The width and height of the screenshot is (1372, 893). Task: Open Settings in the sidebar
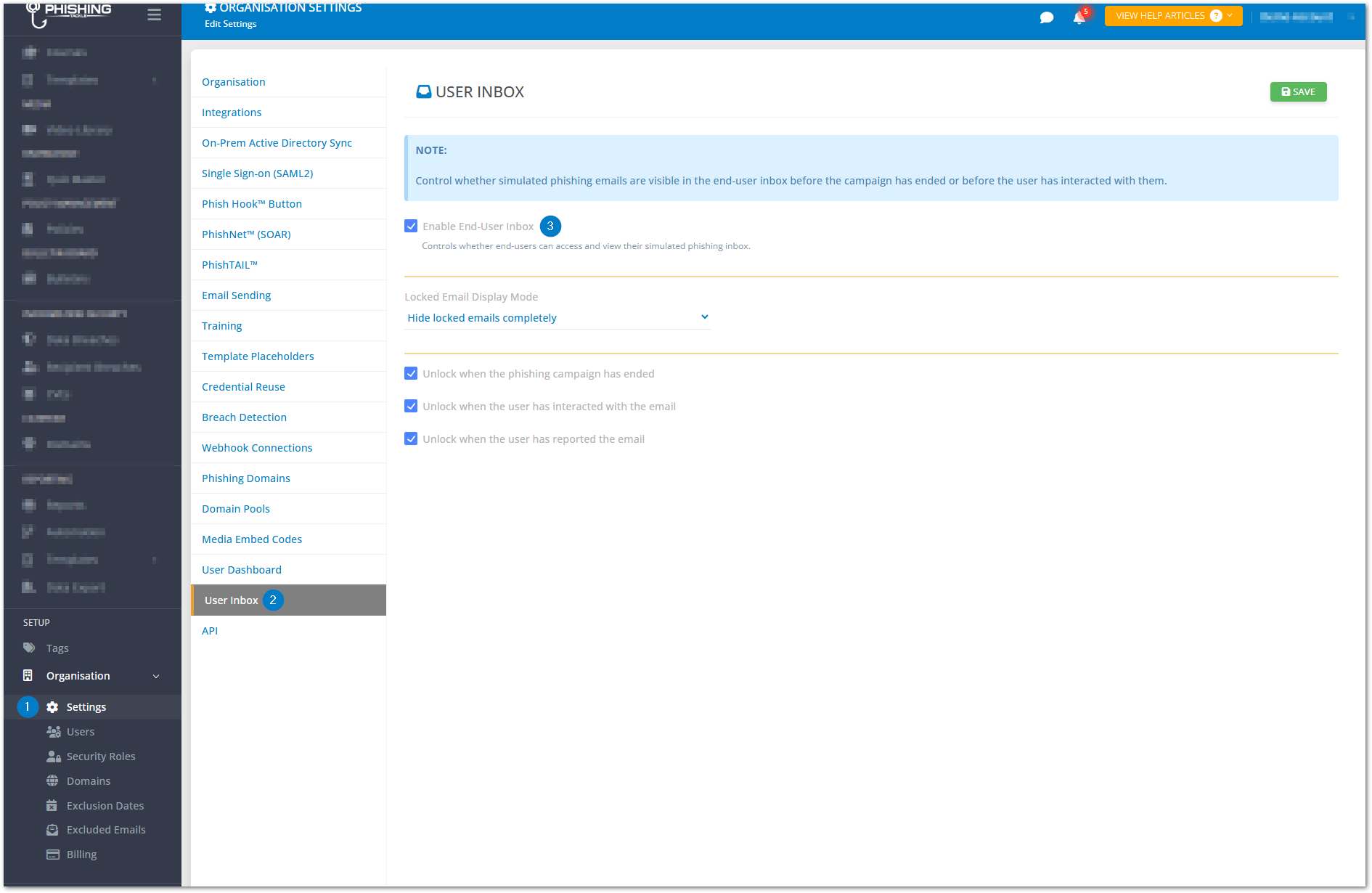(86, 706)
